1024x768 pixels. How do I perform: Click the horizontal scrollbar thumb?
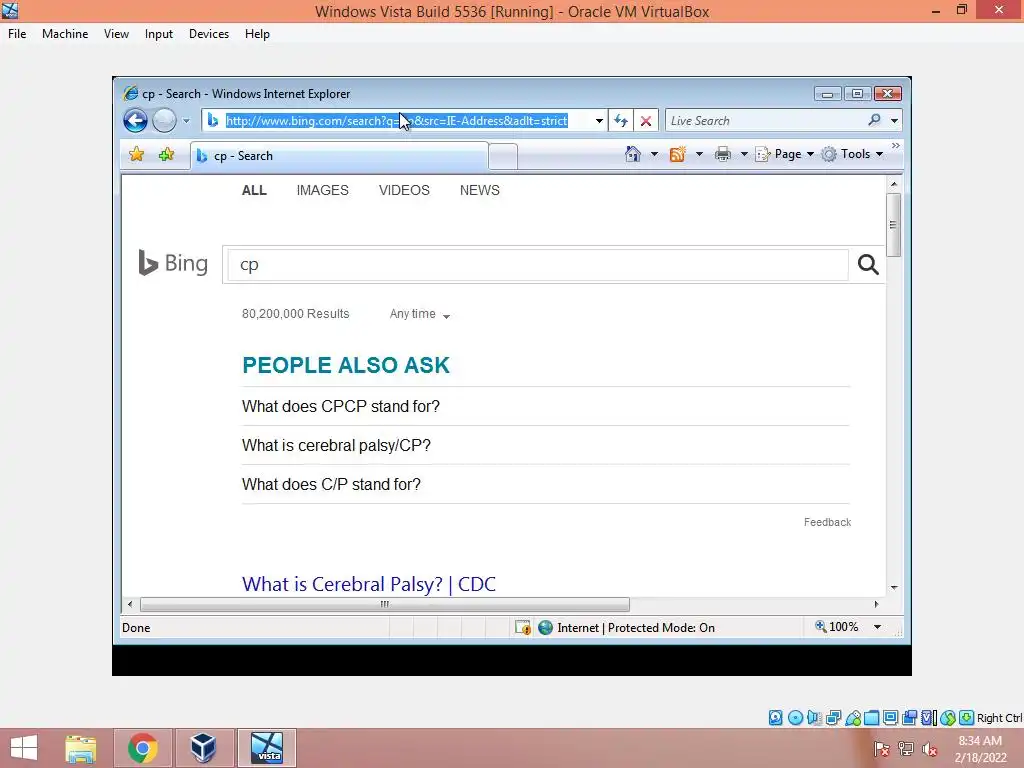[385, 604]
